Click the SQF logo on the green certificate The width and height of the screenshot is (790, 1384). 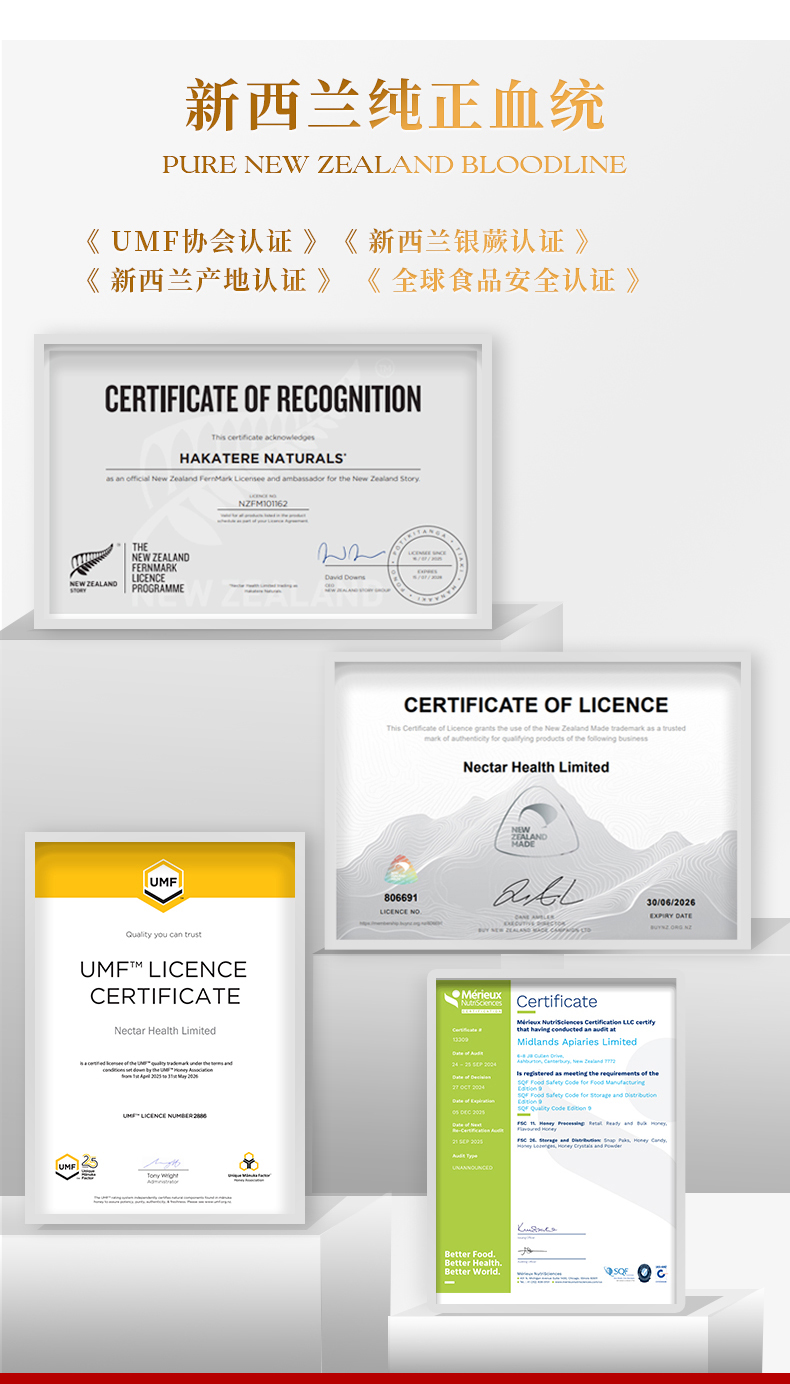[615, 1272]
